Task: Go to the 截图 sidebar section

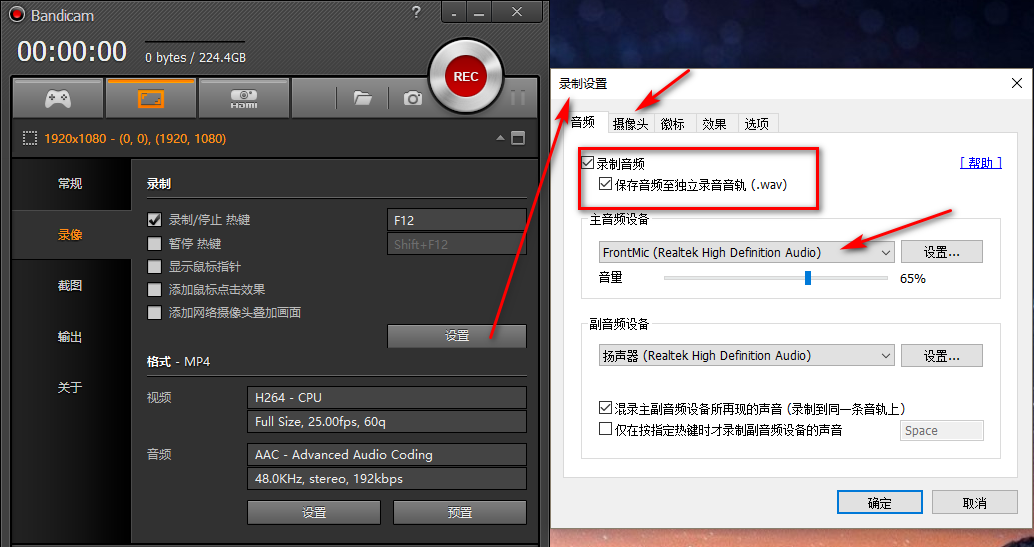Action: tap(70, 286)
